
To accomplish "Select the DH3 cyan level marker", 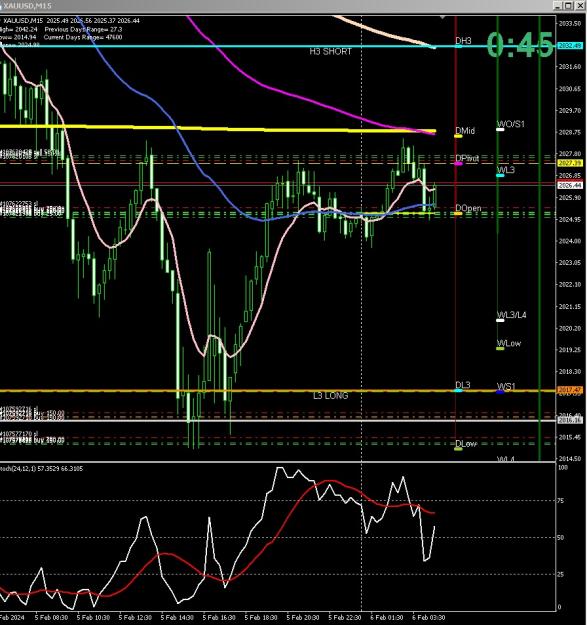I will 459,46.
